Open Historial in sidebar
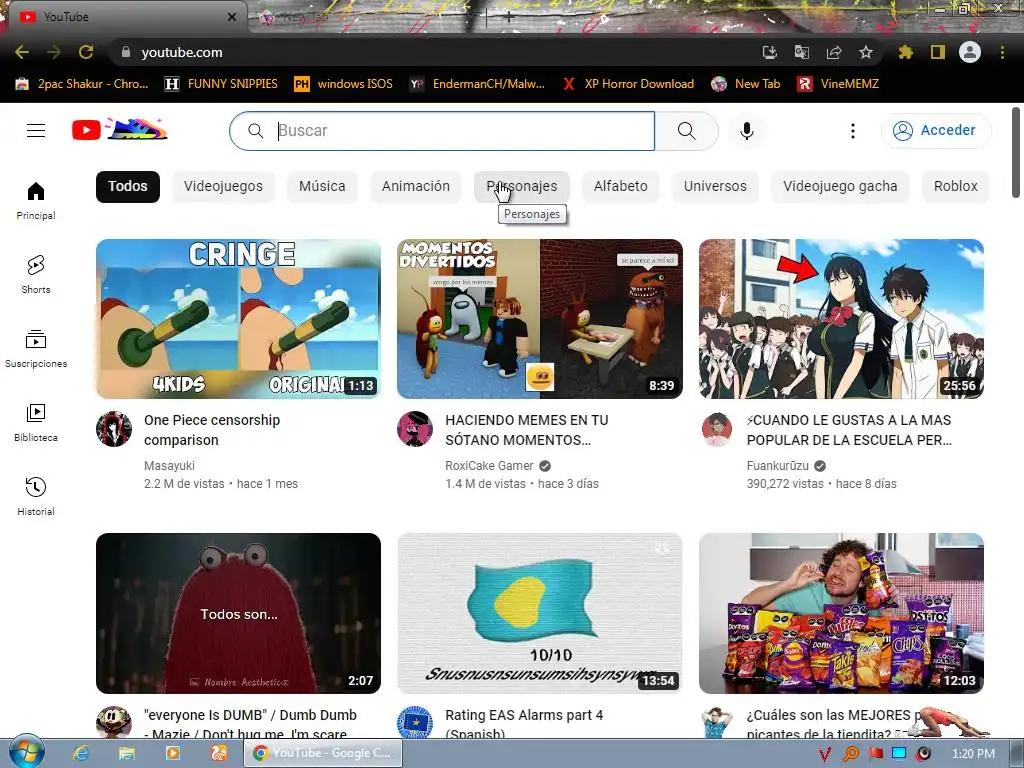The image size is (1024, 768). pos(36,496)
